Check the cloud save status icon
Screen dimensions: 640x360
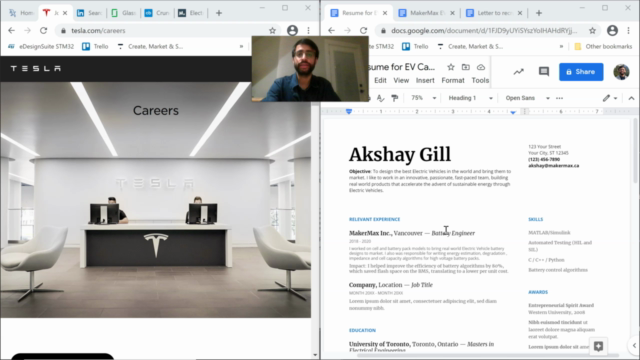[x=481, y=67]
